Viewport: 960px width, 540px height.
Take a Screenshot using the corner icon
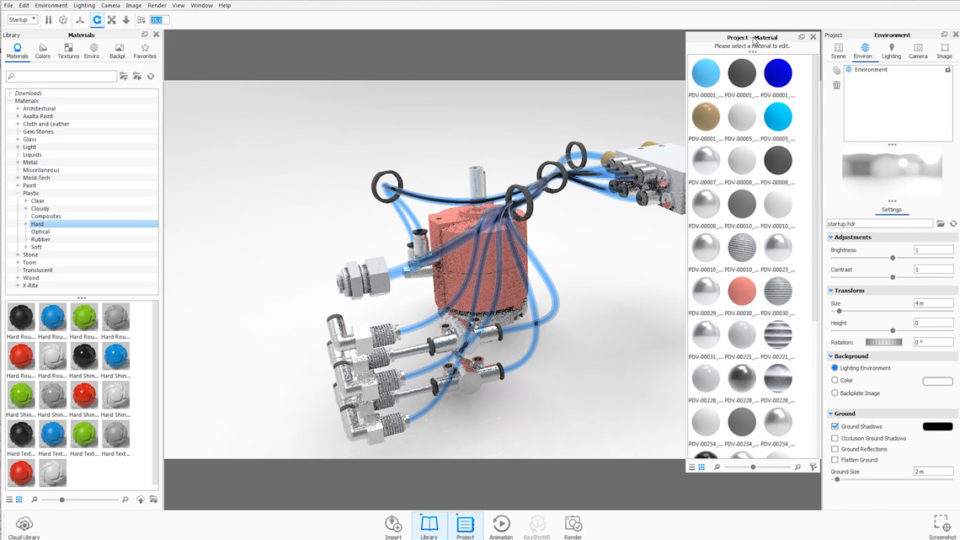point(941,525)
